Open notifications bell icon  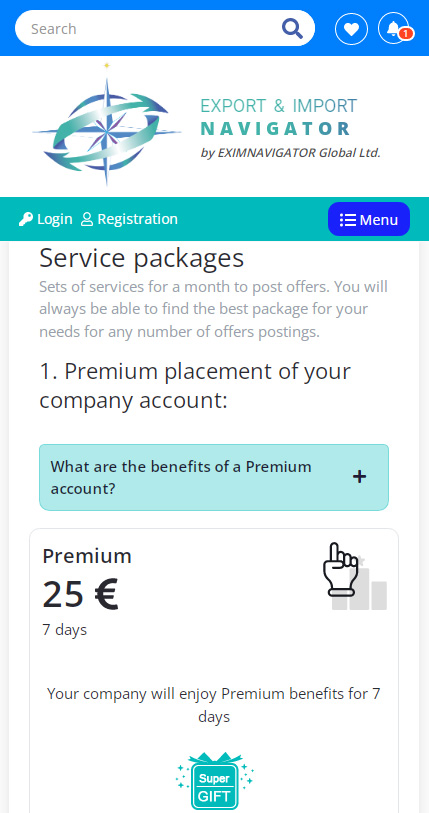[x=394, y=28]
